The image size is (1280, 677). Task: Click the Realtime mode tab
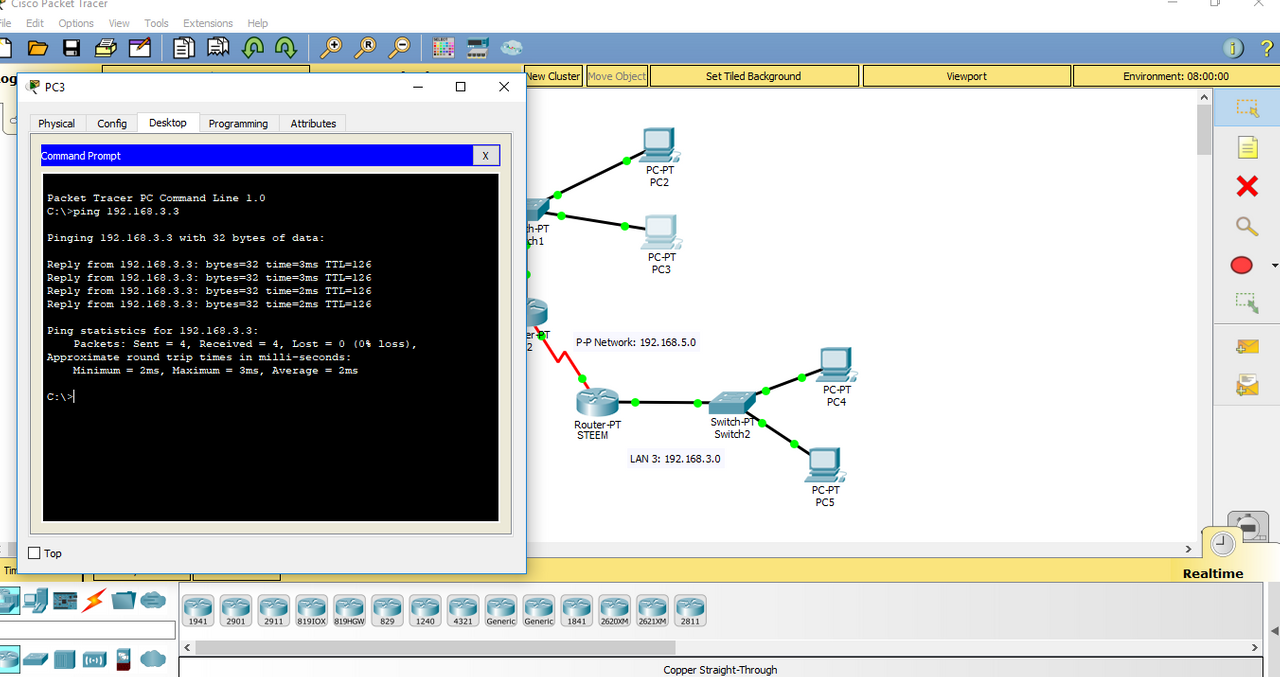click(x=1213, y=573)
